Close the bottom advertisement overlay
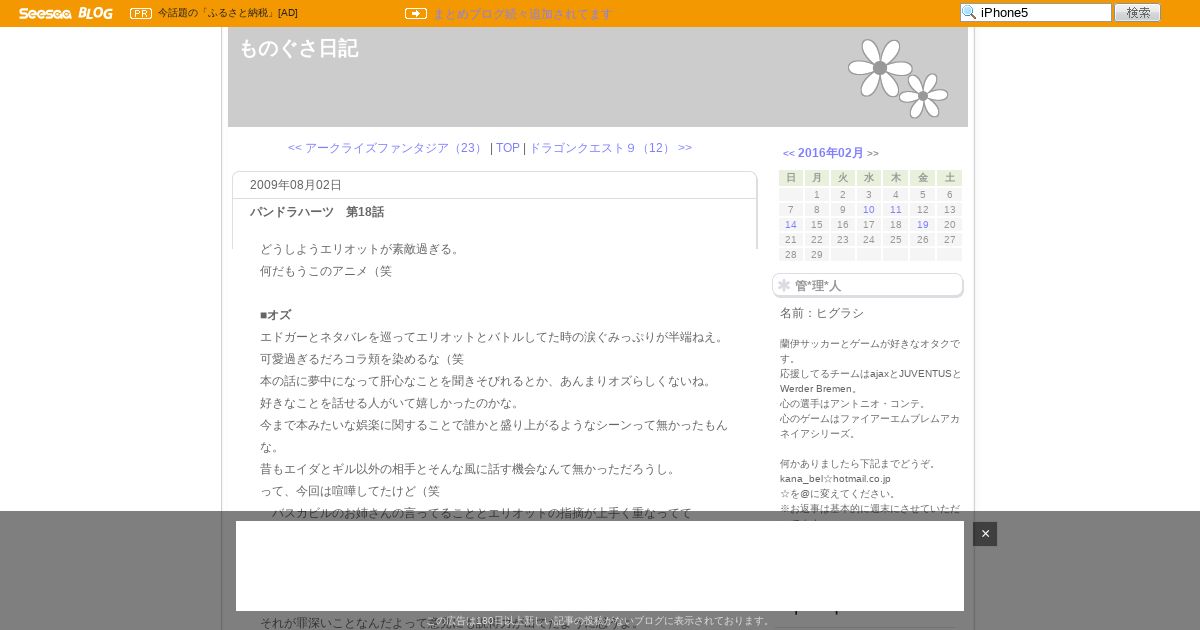1200x630 pixels. [985, 534]
